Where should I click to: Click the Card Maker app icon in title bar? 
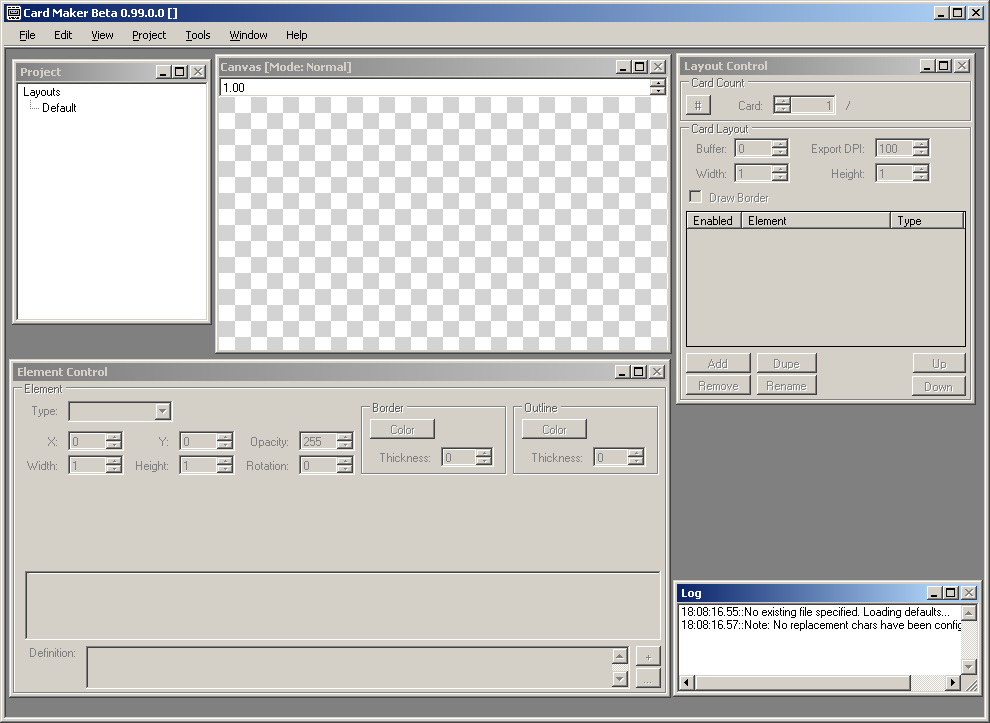12,12
